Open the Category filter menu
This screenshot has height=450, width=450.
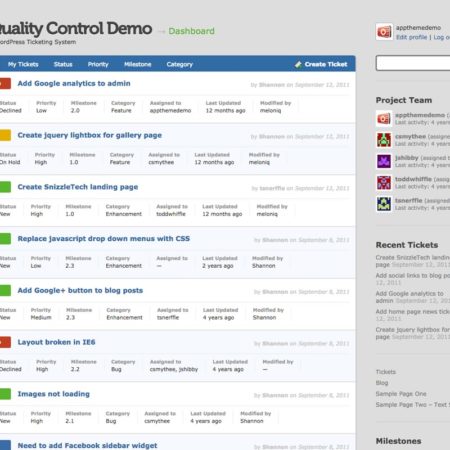[x=180, y=64]
